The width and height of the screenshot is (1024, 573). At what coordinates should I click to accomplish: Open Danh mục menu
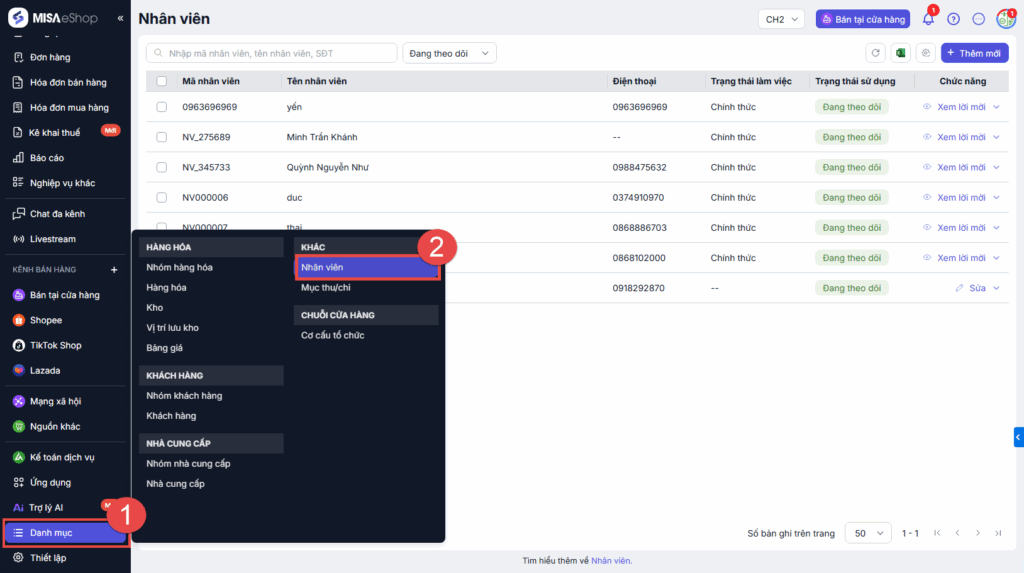[x=65, y=532]
